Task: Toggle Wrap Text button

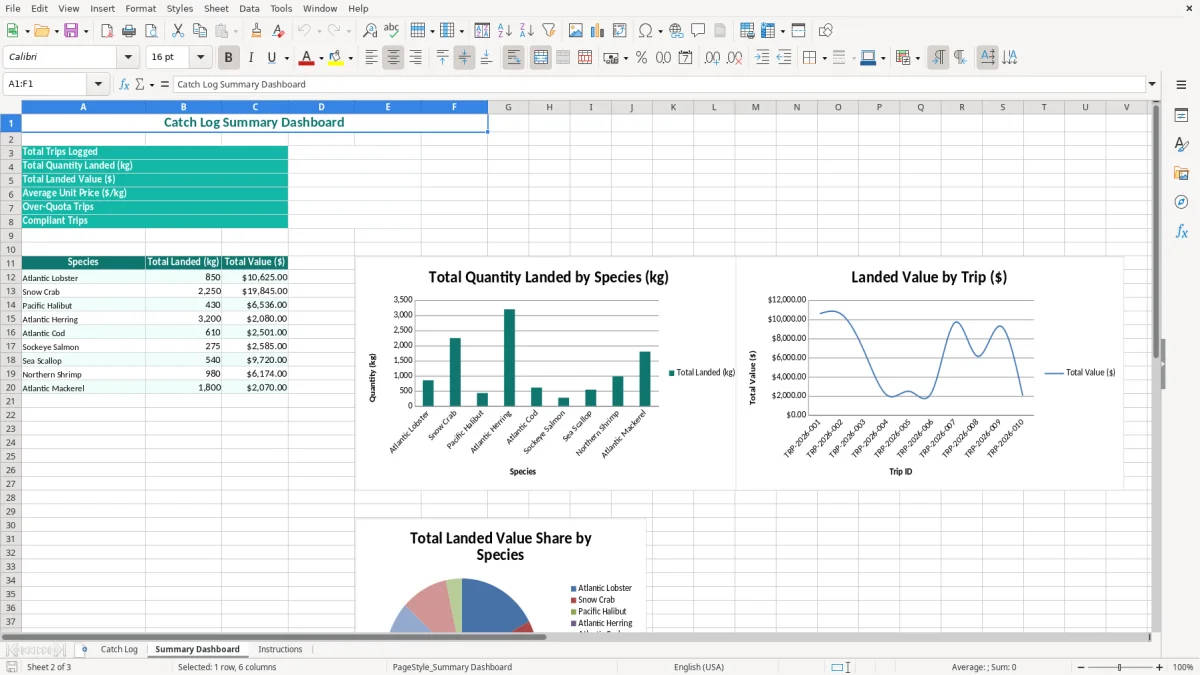Action: tap(513, 58)
